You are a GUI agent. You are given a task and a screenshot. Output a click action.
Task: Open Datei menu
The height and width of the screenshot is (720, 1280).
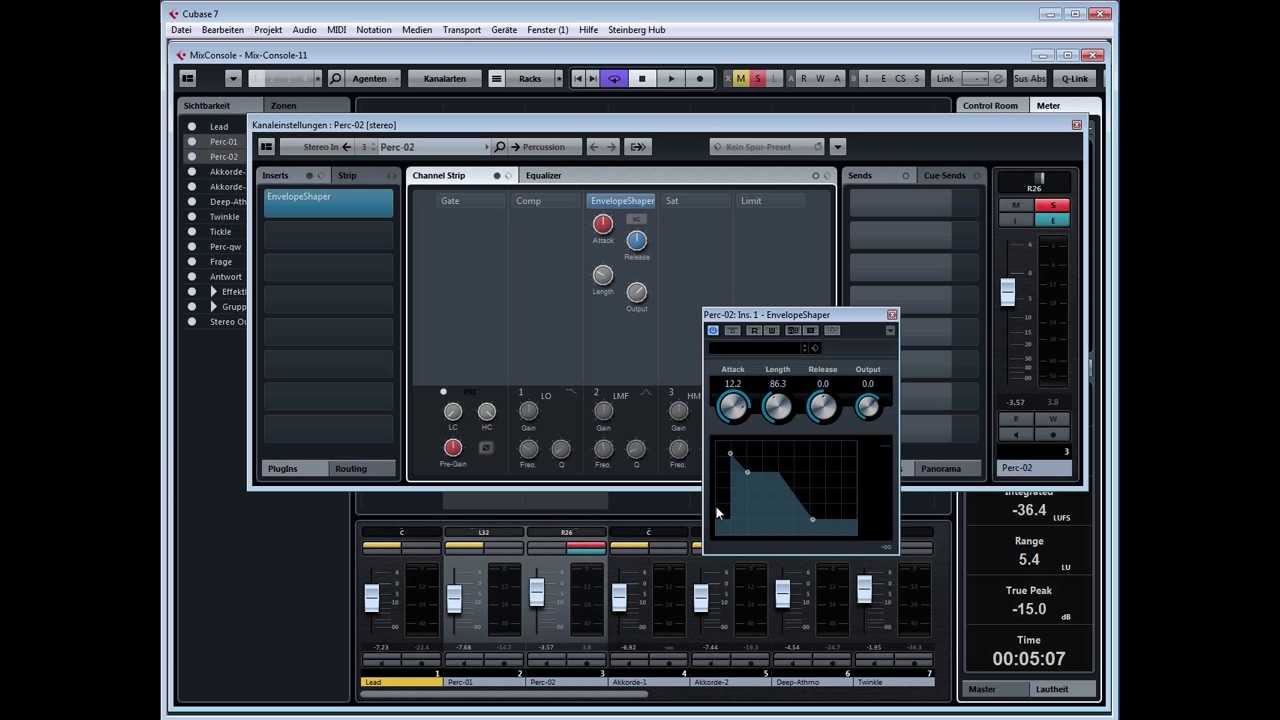coord(181,30)
